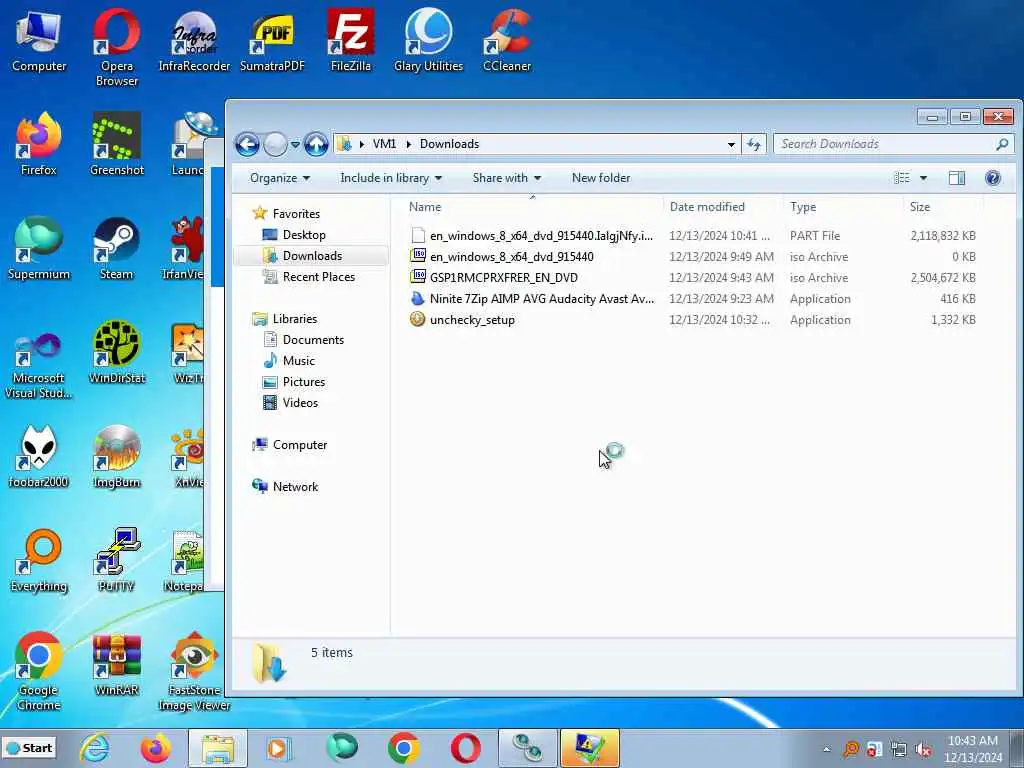Sort files by Name column

coord(424,207)
